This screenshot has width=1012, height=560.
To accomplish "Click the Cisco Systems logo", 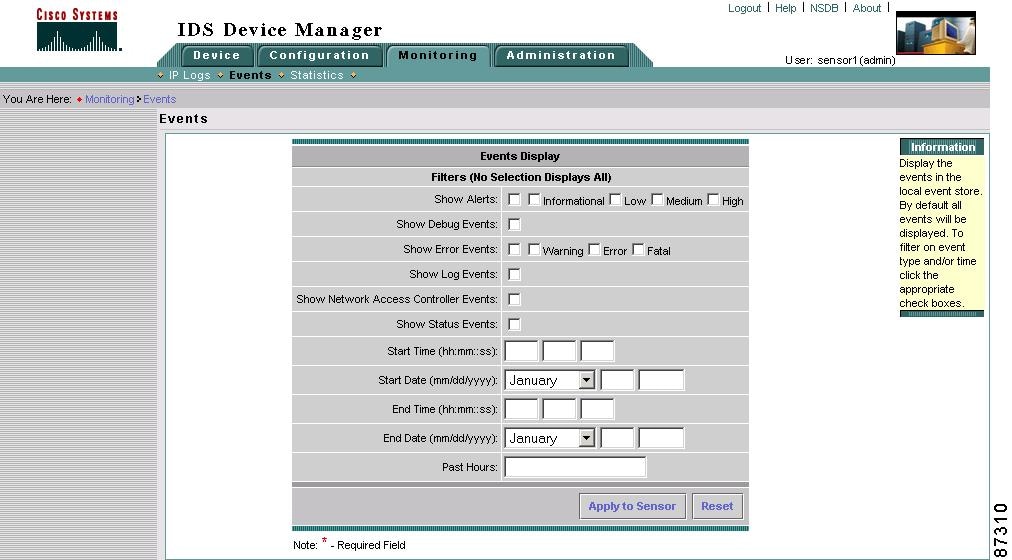I will tap(77, 30).
